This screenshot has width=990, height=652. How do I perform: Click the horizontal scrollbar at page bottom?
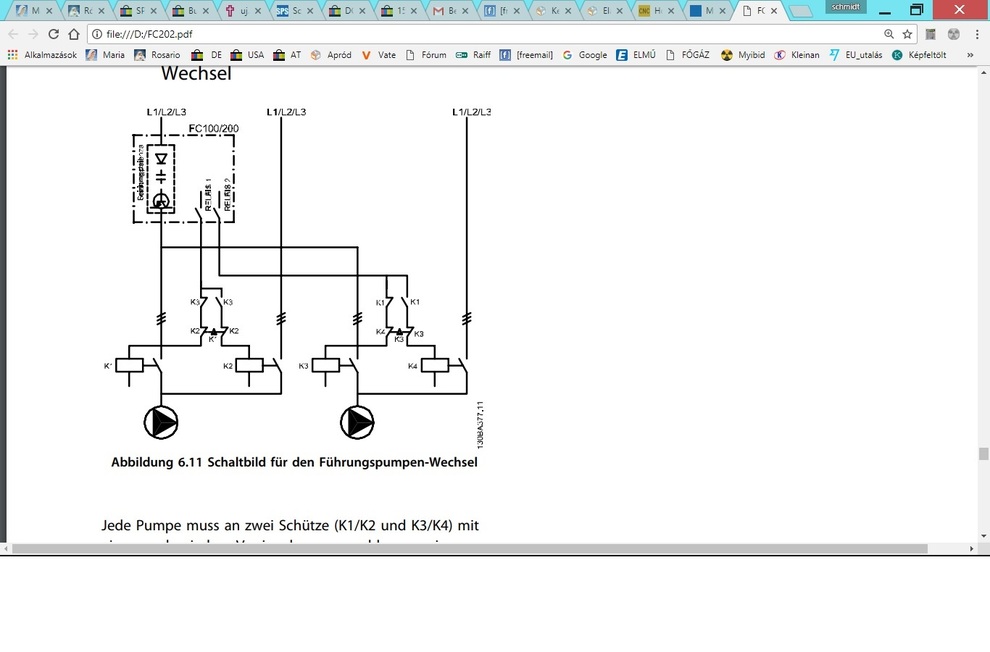490,549
